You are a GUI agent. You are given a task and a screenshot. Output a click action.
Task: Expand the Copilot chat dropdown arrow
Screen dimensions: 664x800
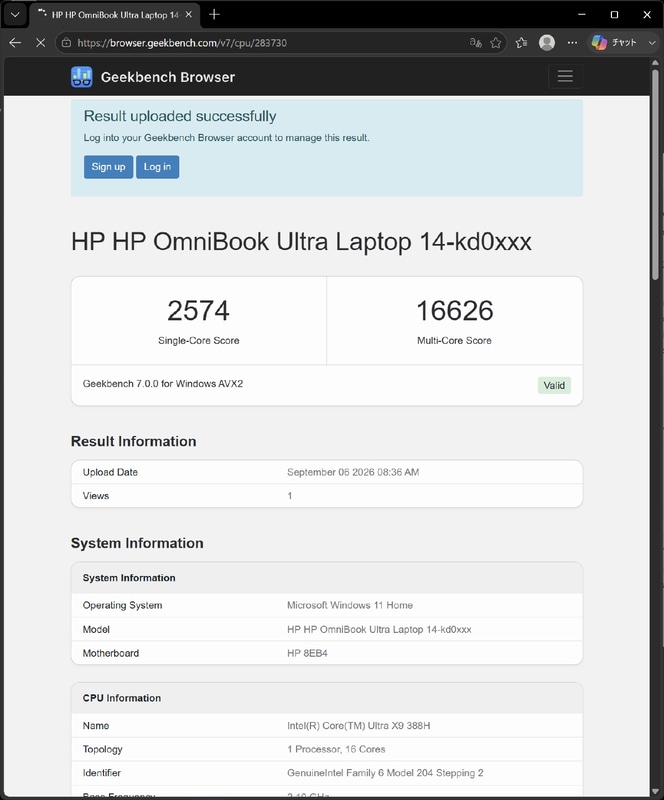pyautogui.click(x=652, y=43)
